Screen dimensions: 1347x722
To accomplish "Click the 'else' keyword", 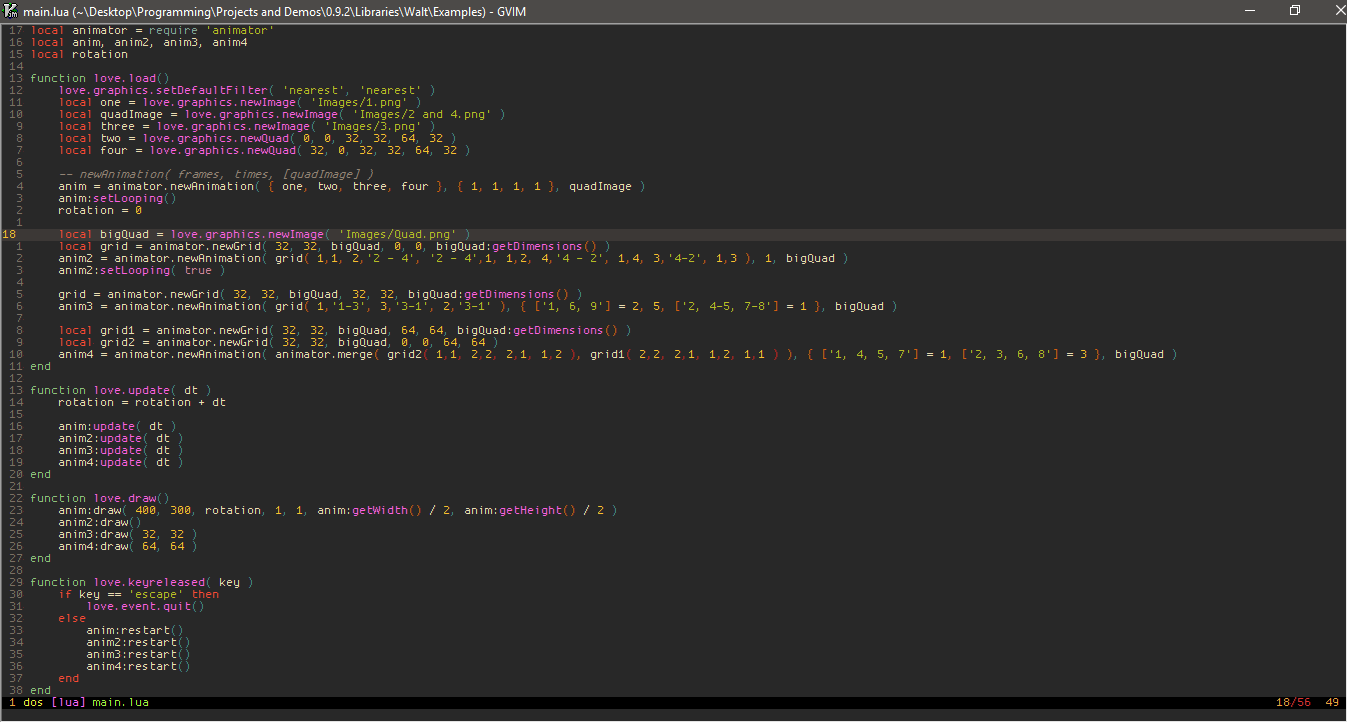I will pos(72,618).
